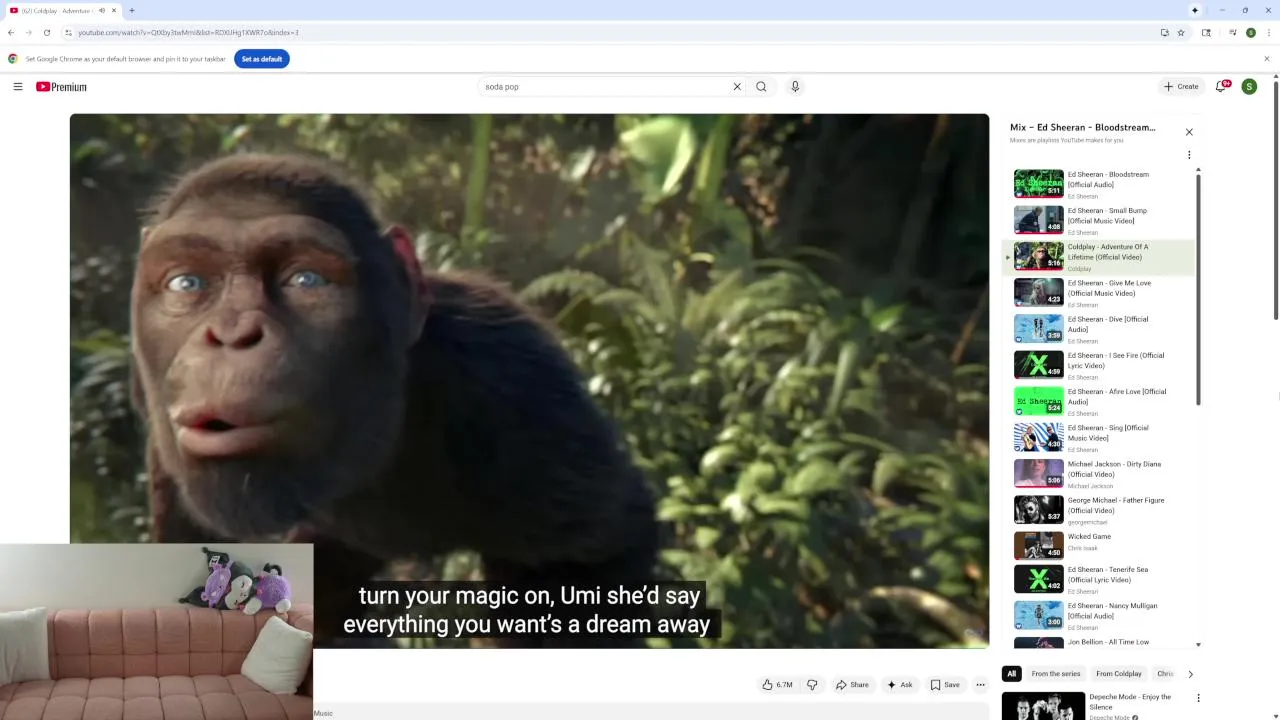Start voice search with the microphone
Image resolution: width=1280 pixels, height=720 pixels.
(795, 87)
